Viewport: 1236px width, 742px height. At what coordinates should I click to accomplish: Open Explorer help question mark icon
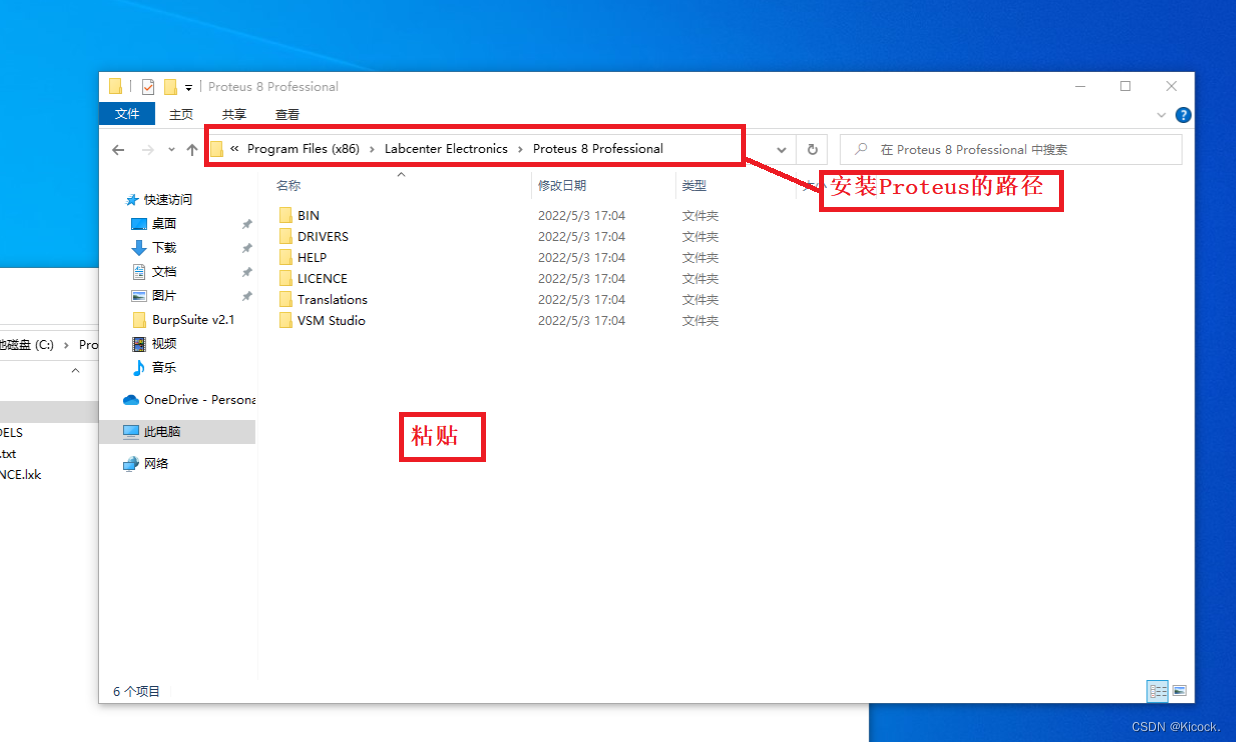click(x=1183, y=115)
